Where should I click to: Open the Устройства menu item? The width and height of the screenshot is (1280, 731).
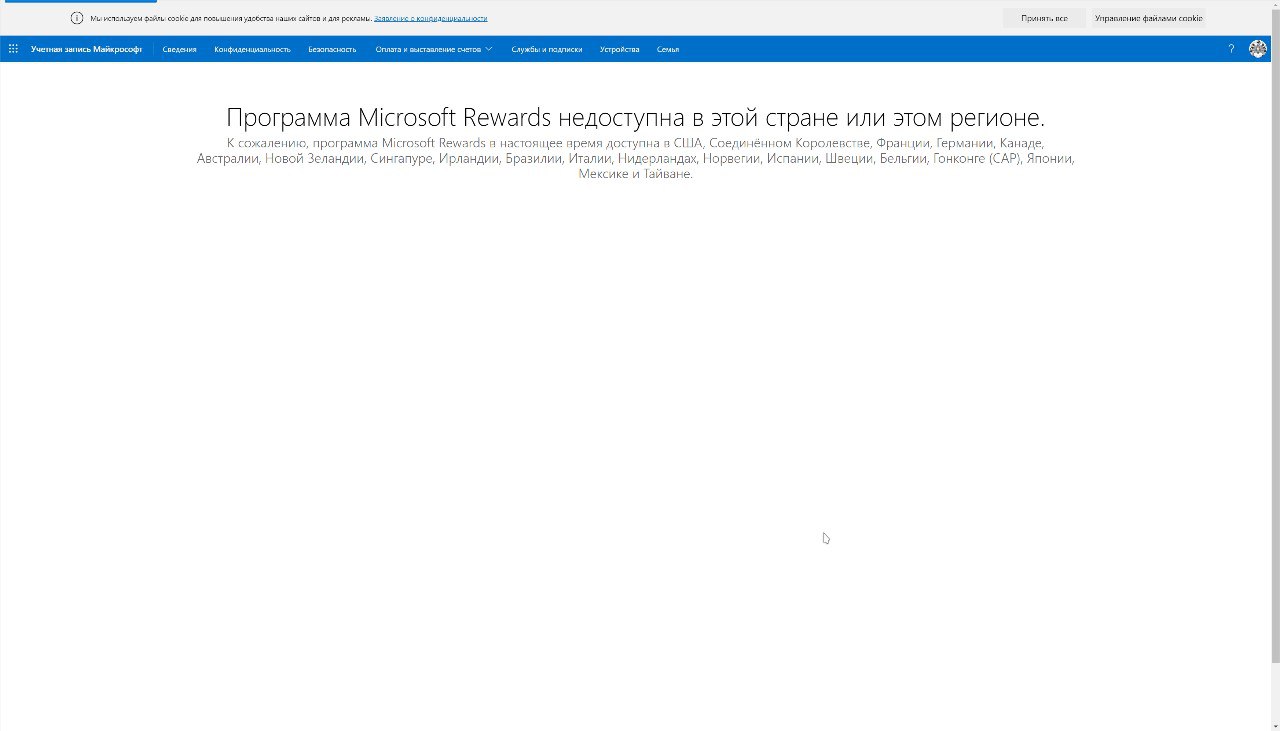pyautogui.click(x=620, y=49)
